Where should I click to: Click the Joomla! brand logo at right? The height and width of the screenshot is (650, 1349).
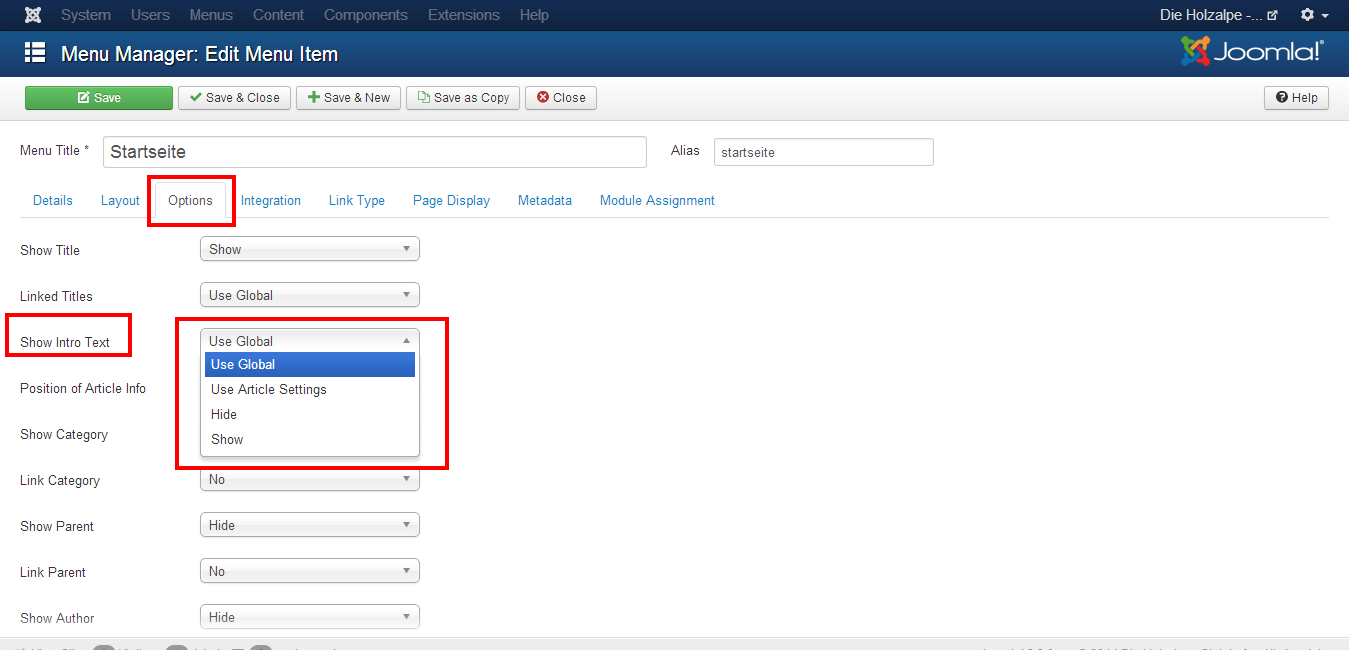pyautogui.click(x=1252, y=52)
